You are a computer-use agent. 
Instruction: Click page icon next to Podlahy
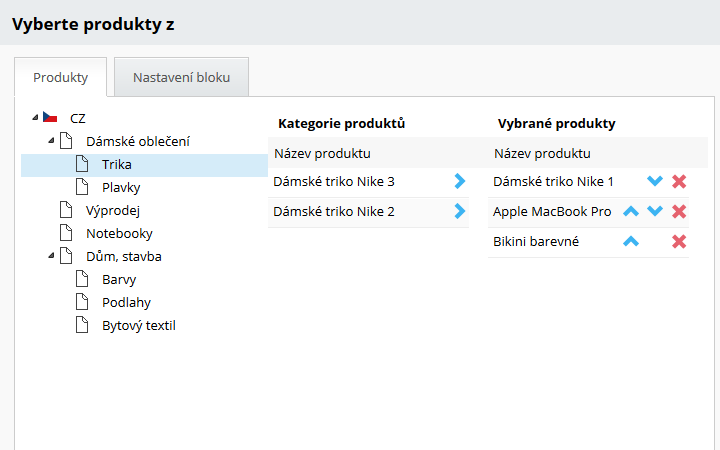[82, 302]
